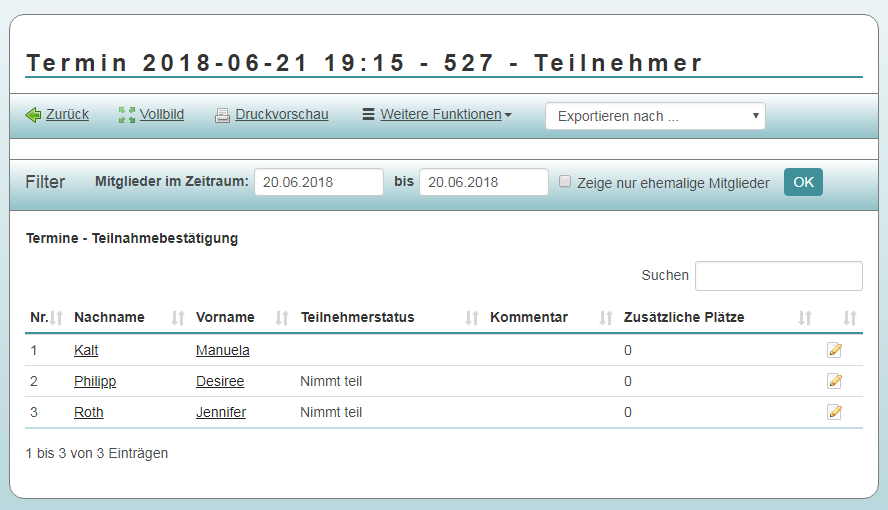Click the Druckvorschau printer icon
Screen dimensions: 888x510
coord(223,115)
